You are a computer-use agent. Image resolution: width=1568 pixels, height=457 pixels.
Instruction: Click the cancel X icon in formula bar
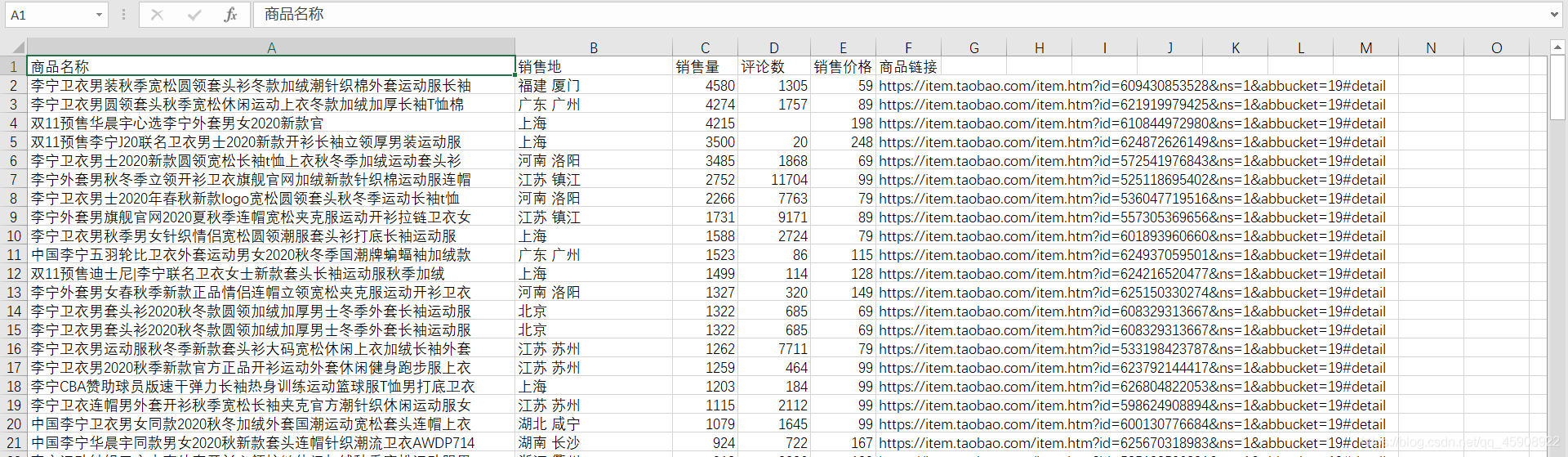coord(158,15)
